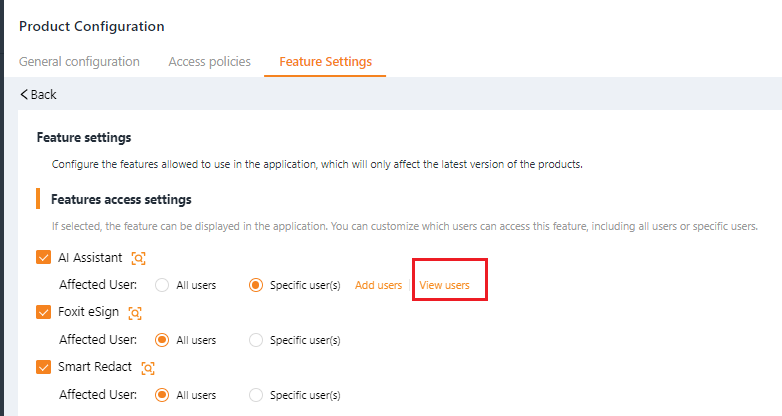This screenshot has width=782, height=416.
Task: Toggle the Foxit eSign checkbox
Action: pos(43,313)
